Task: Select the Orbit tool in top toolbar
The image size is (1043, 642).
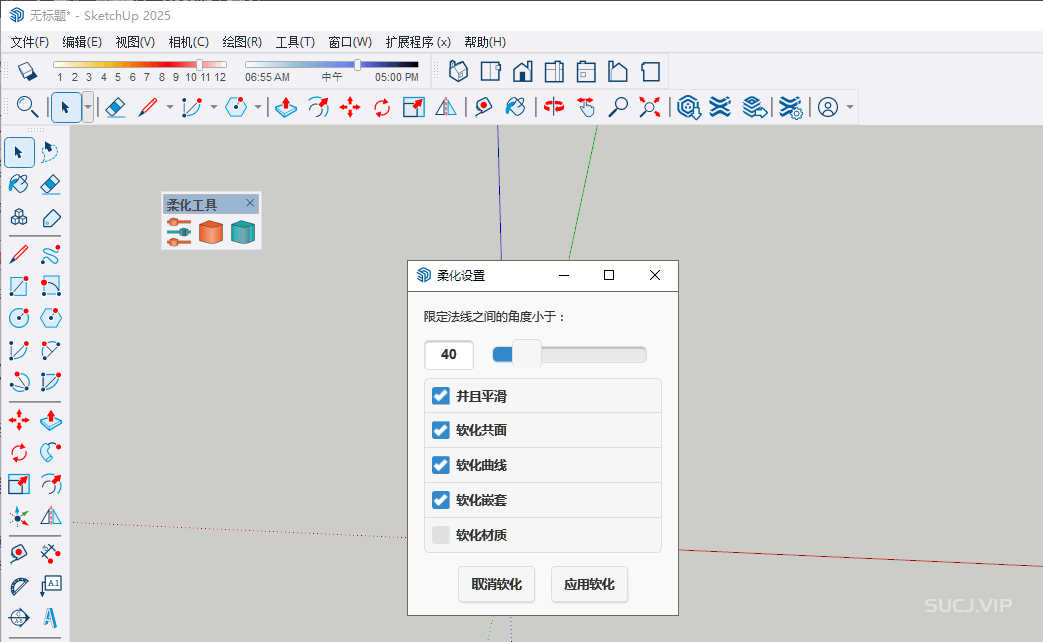Action: [x=553, y=107]
